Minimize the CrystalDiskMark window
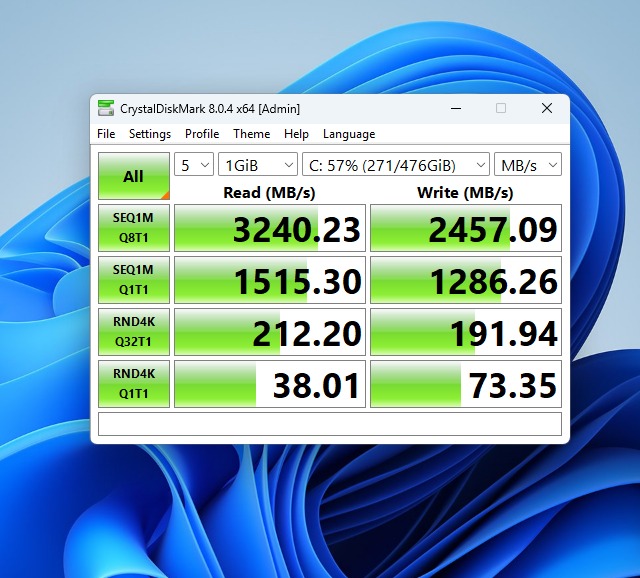The image size is (640, 578). pyautogui.click(x=456, y=108)
